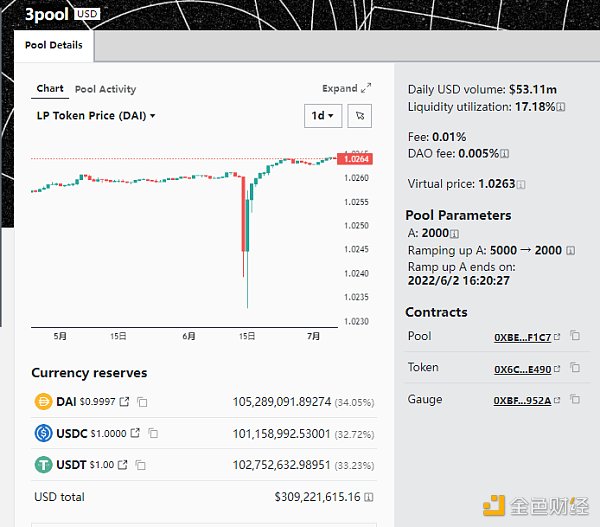Open USDT token external link icon
Viewport: 600px width, 527px height.
122,465
